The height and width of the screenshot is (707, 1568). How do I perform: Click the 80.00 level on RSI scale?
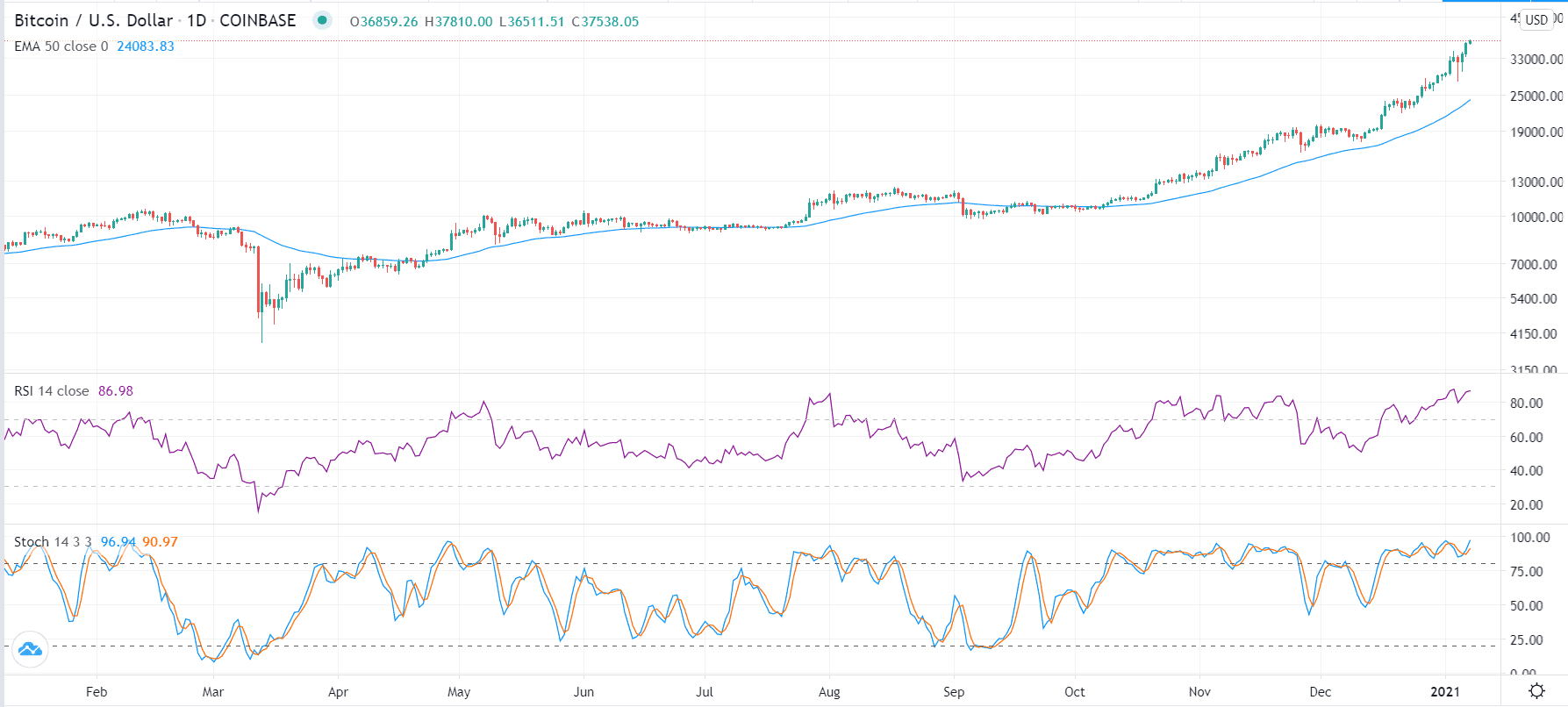(1526, 403)
